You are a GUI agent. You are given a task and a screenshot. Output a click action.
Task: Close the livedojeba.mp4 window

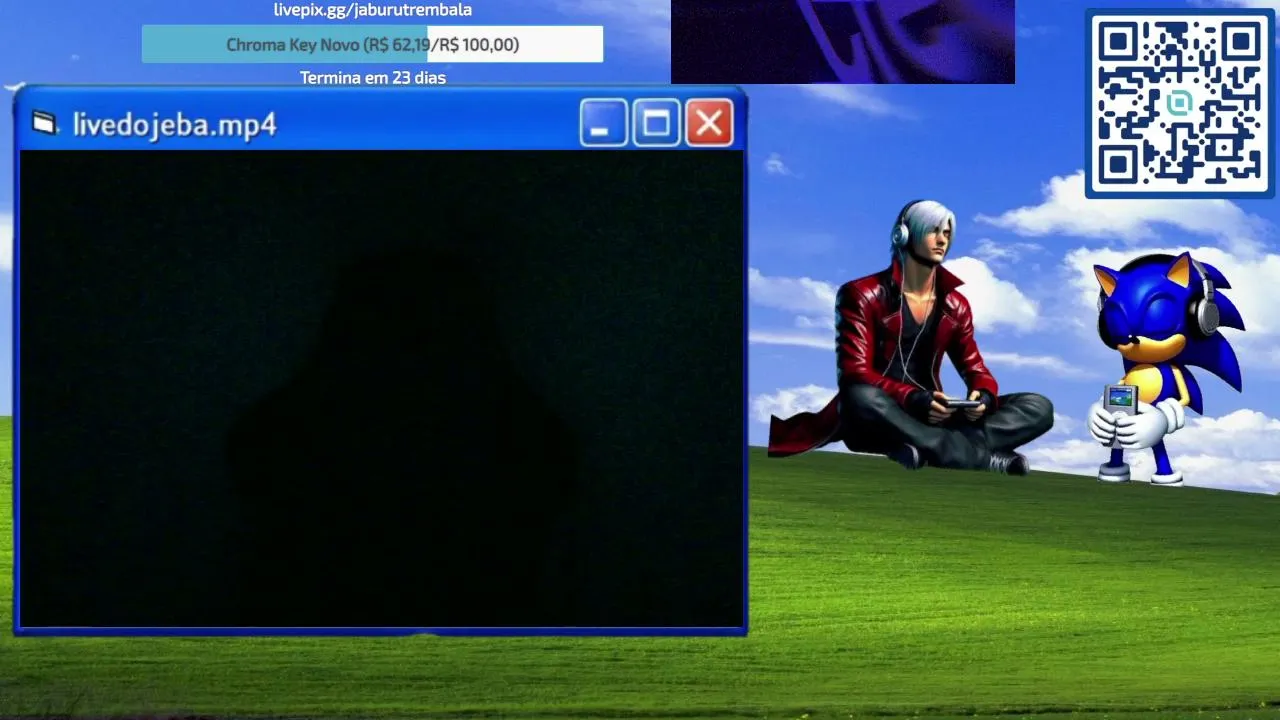point(709,123)
